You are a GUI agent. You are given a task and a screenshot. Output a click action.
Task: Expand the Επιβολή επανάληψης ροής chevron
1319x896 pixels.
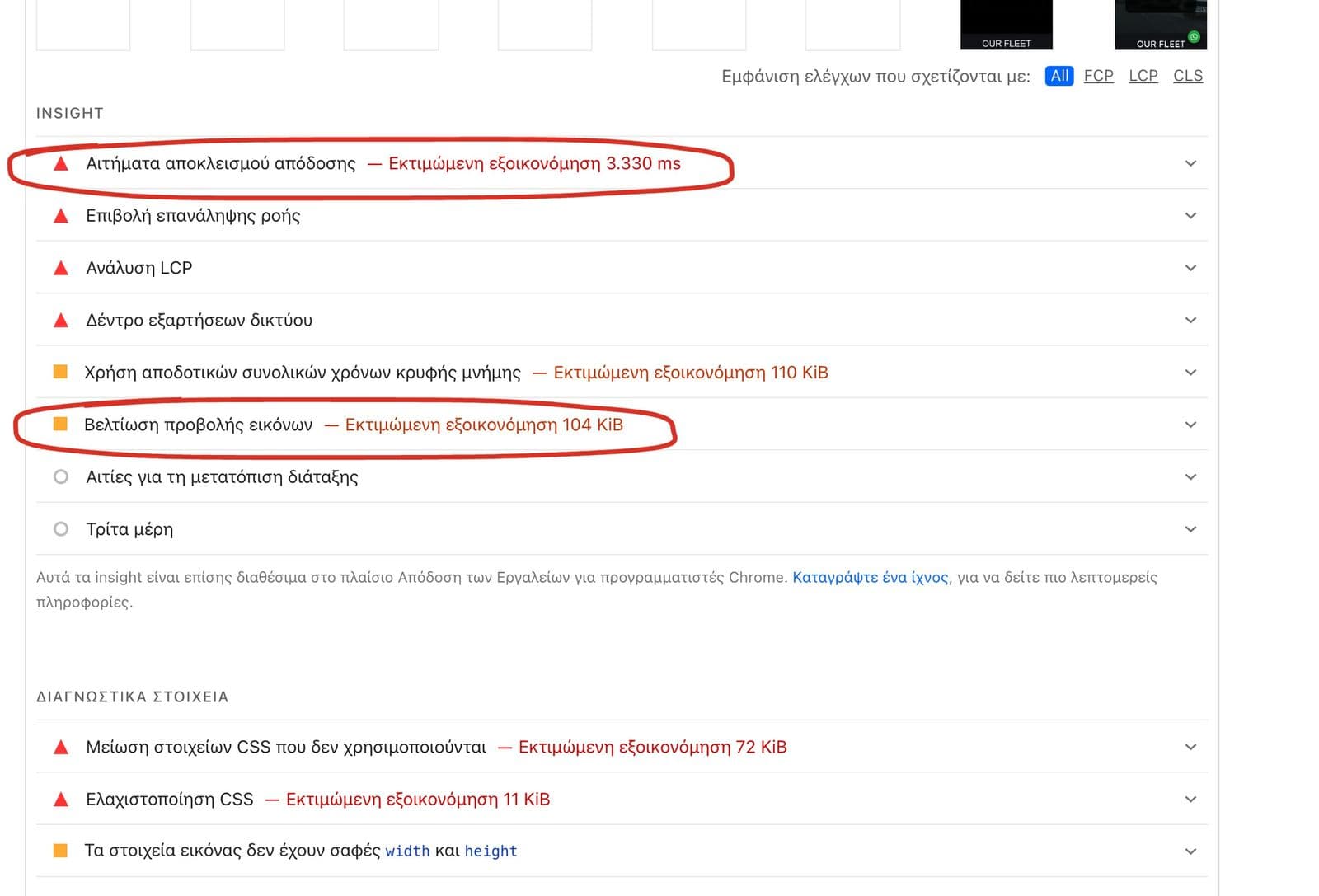click(x=1190, y=215)
